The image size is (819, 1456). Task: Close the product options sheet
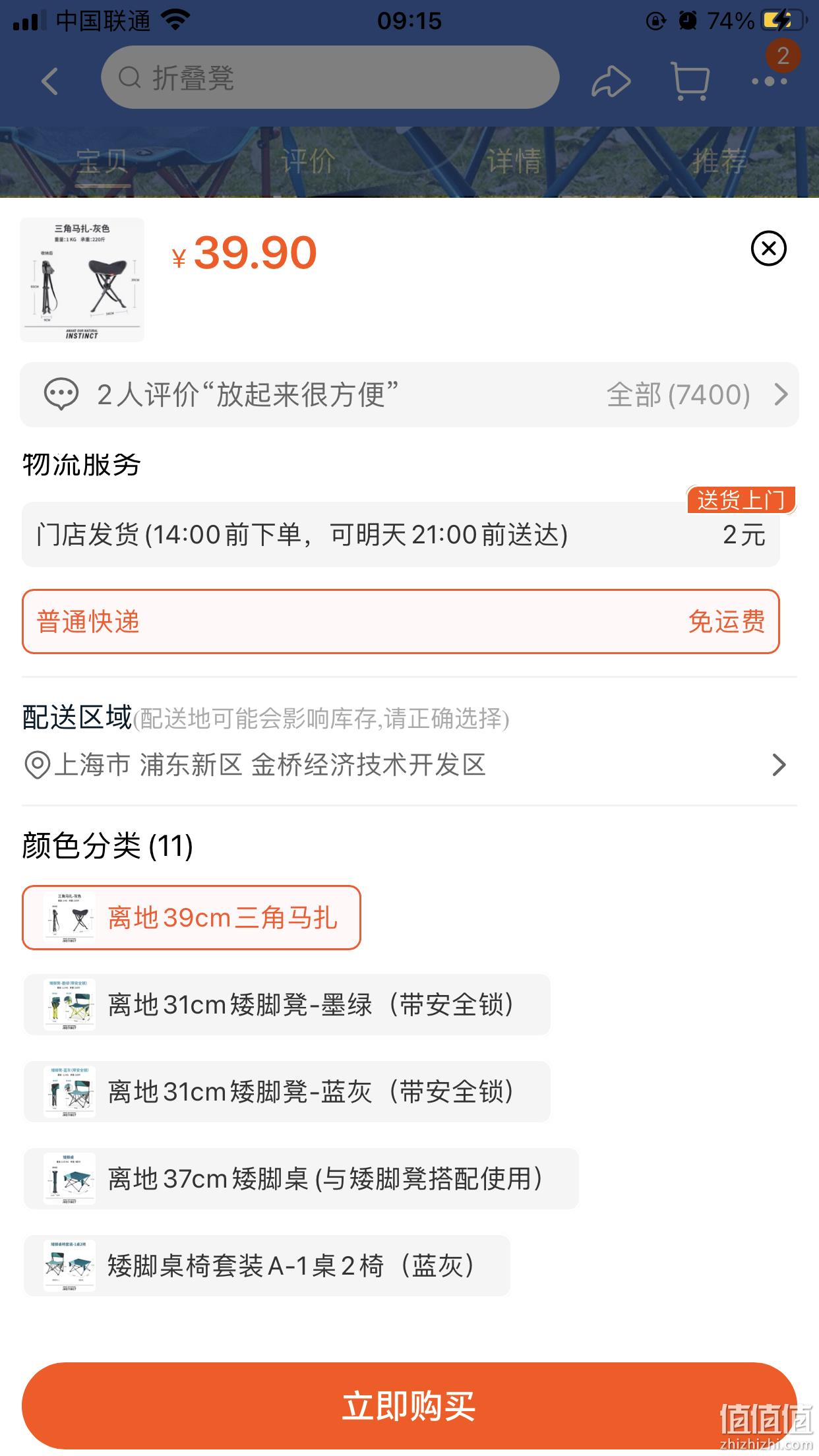769,249
